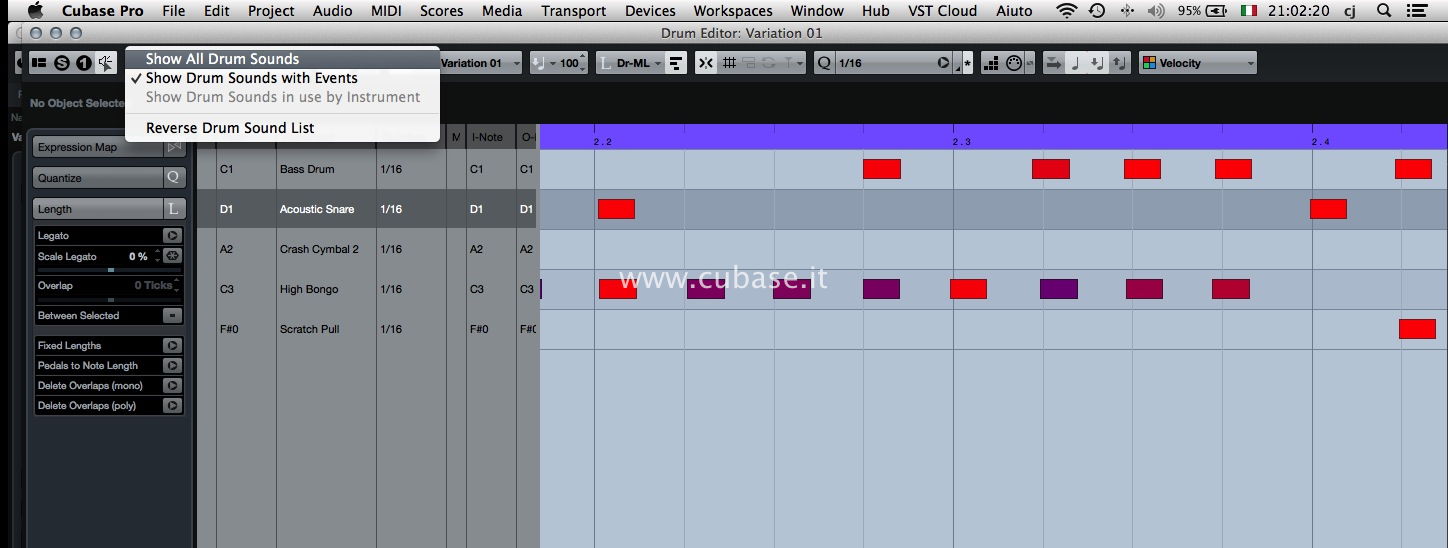The width and height of the screenshot is (1448, 548).
Task: Click the Scale Legato 0 % value
Action: pyautogui.click(x=138, y=257)
